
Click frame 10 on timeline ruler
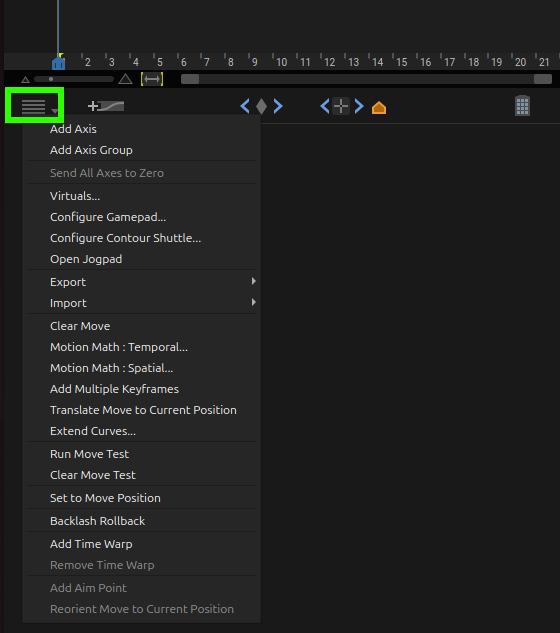[x=281, y=62]
